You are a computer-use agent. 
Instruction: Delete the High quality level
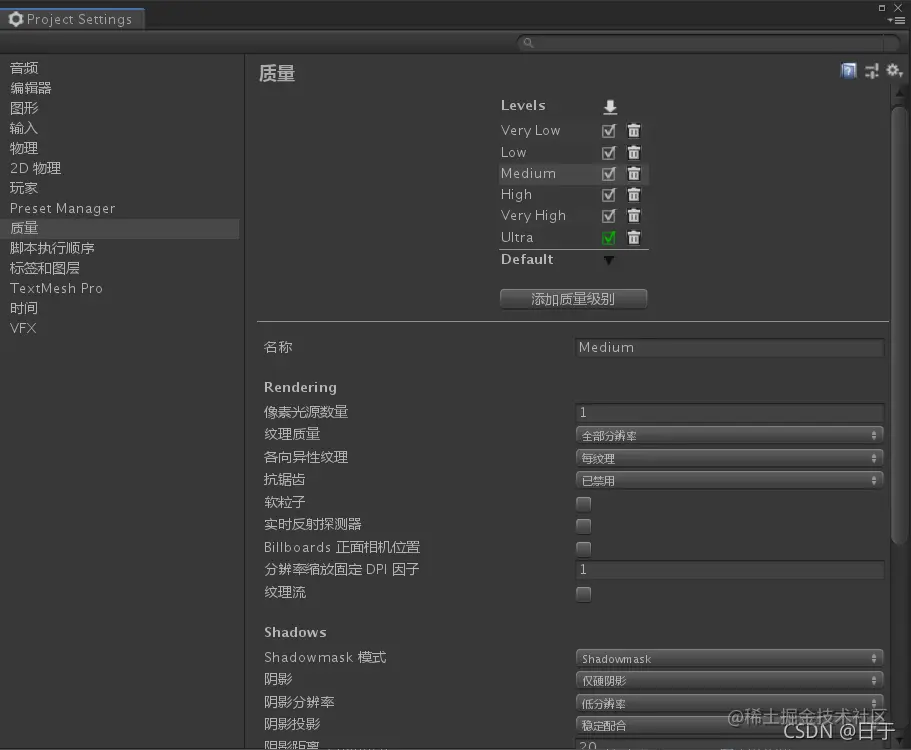click(634, 194)
